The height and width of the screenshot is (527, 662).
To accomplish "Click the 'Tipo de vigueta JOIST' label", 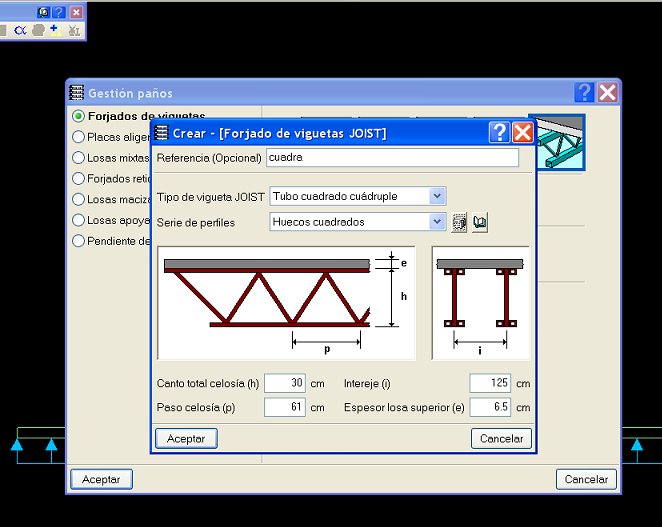I will pyautogui.click(x=211, y=197).
